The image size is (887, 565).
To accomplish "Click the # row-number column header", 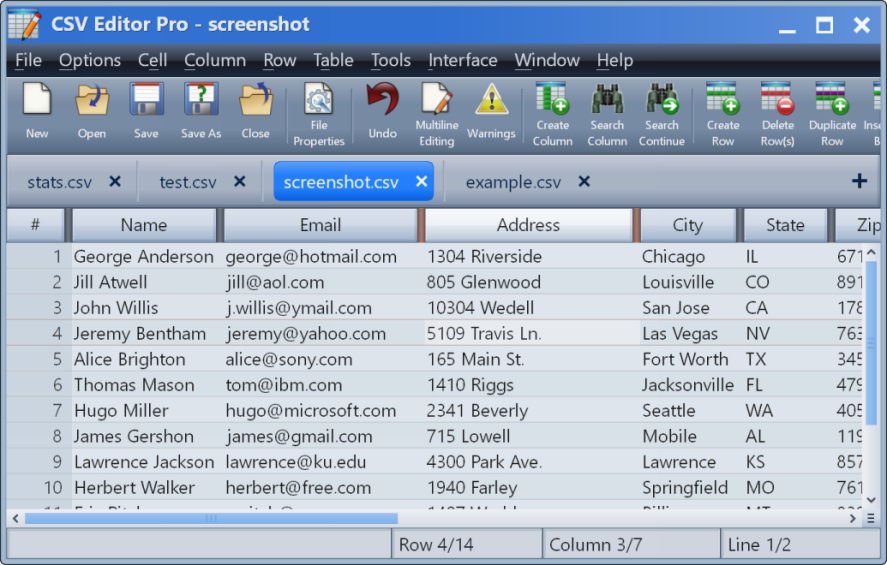I will click(x=35, y=225).
